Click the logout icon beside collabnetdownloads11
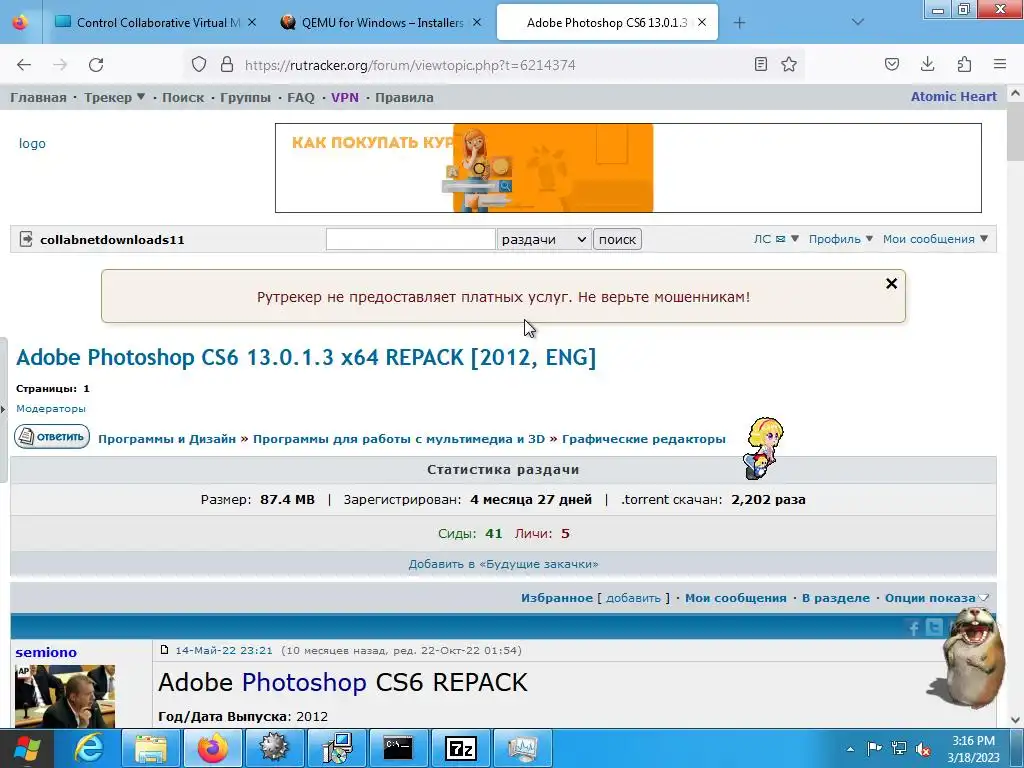Image resolution: width=1024 pixels, height=768 pixels. (x=26, y=239)
